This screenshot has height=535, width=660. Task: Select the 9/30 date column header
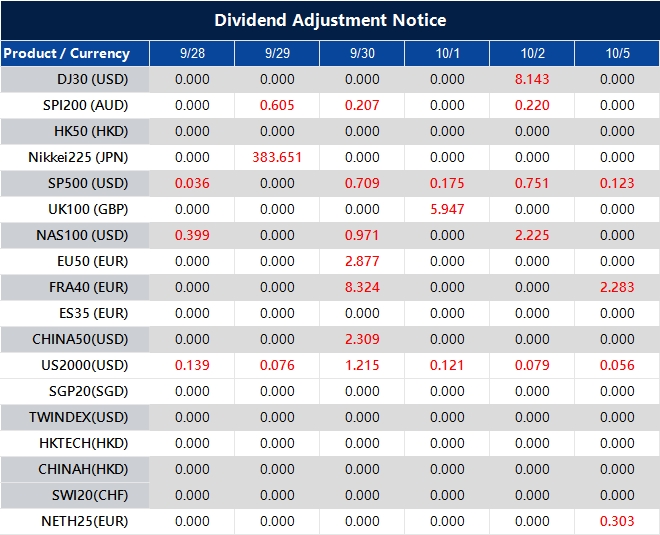(362, 53)
